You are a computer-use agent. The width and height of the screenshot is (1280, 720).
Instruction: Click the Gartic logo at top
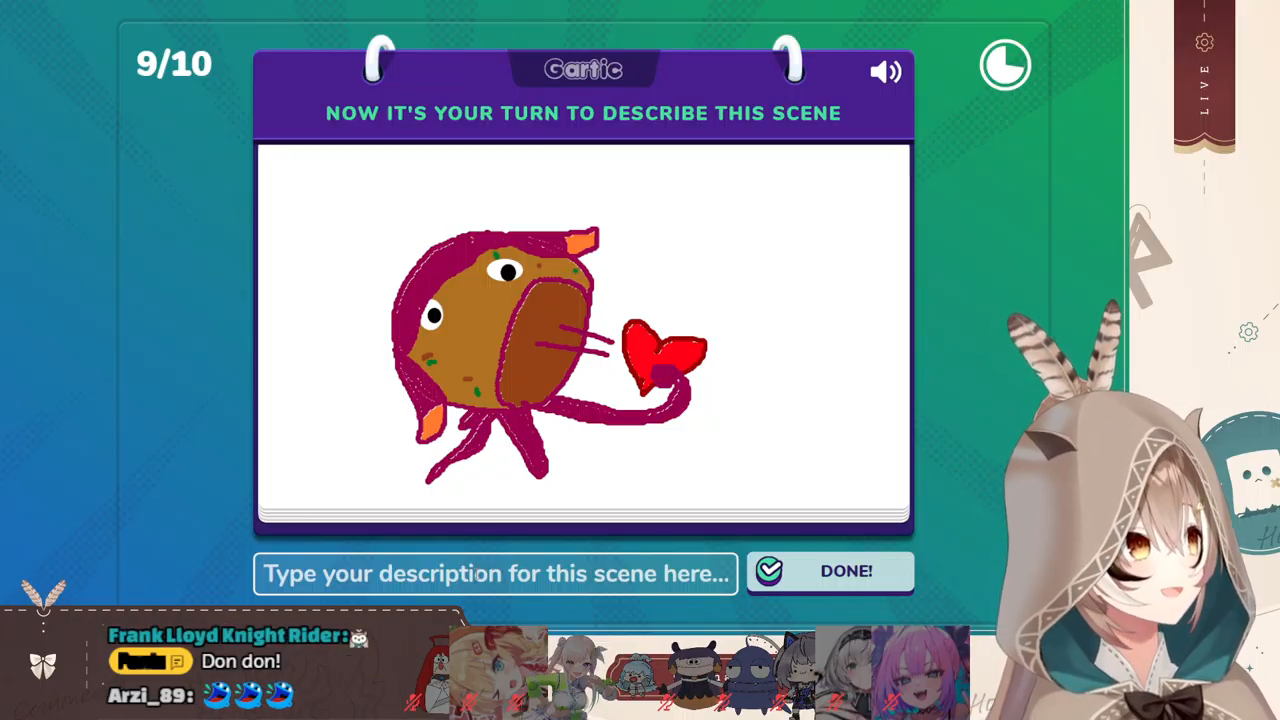click(584, 69)
